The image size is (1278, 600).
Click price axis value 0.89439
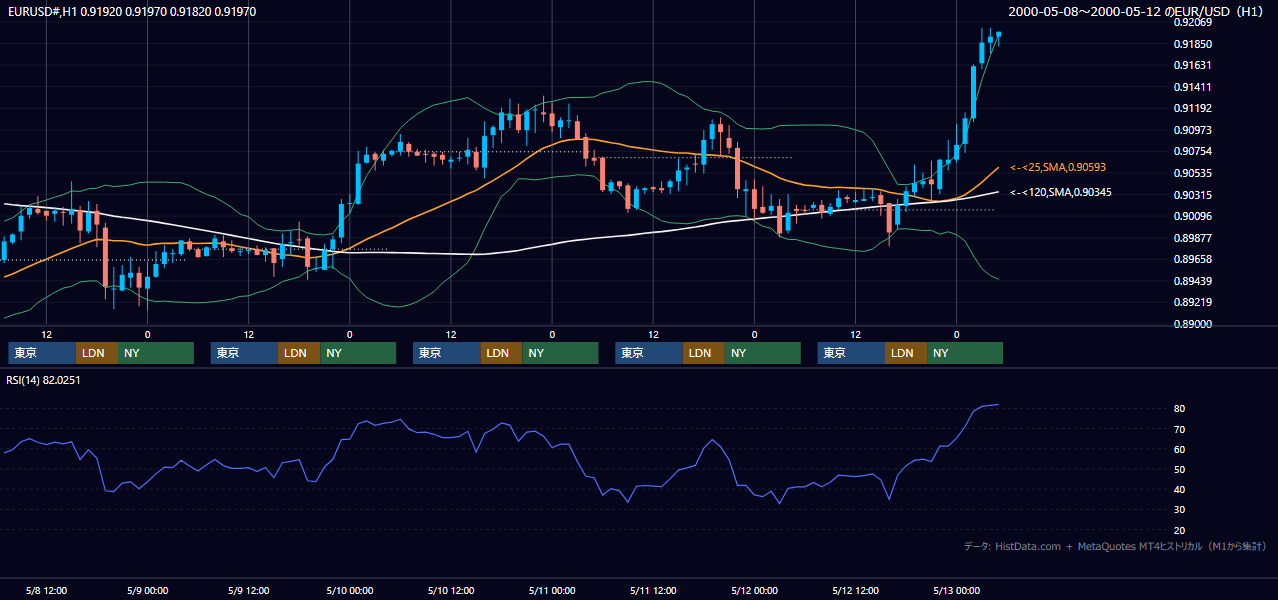click(x=1193, y=281)
